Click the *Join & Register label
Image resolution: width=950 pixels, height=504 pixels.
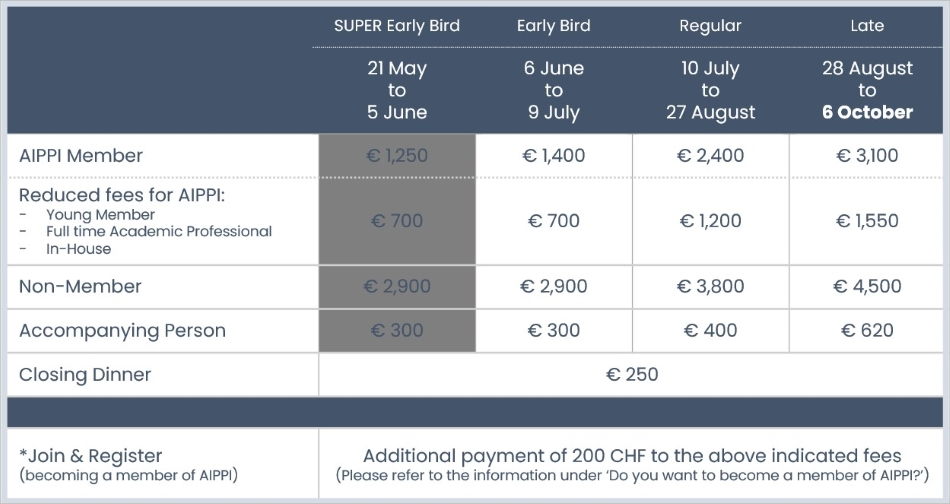91,456
